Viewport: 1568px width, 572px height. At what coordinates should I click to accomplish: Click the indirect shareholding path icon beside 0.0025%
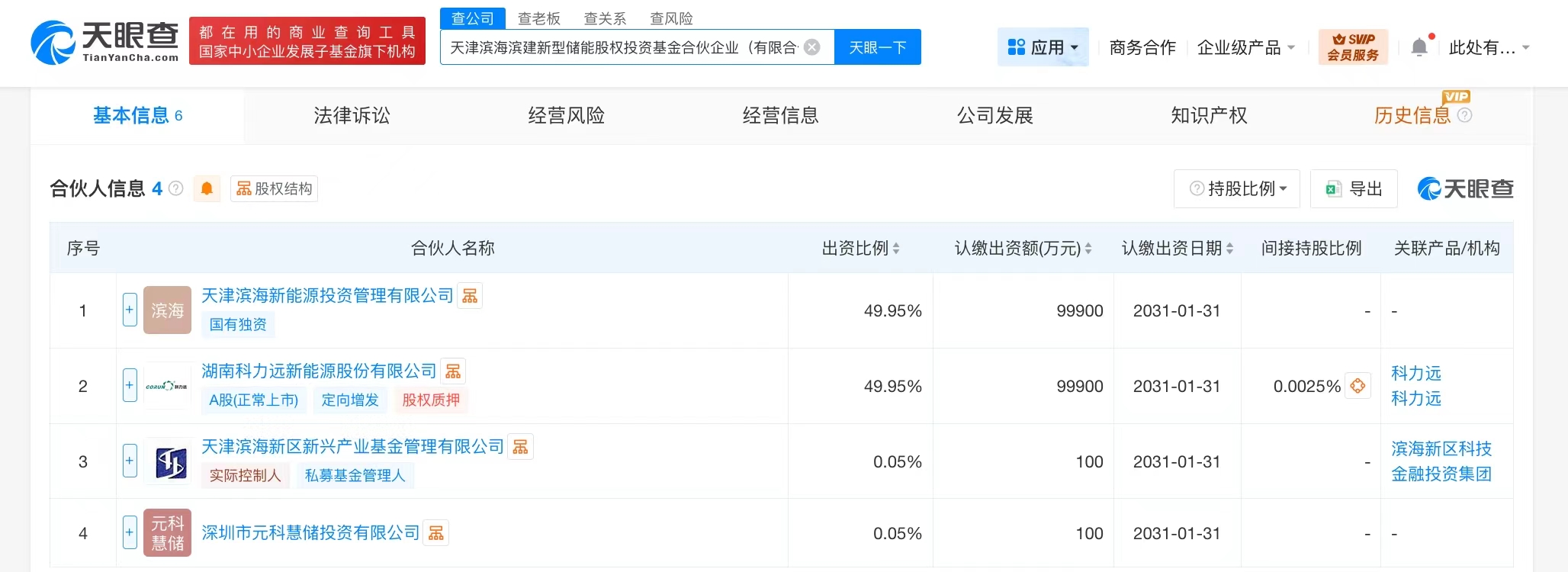tap(1358, 386)
